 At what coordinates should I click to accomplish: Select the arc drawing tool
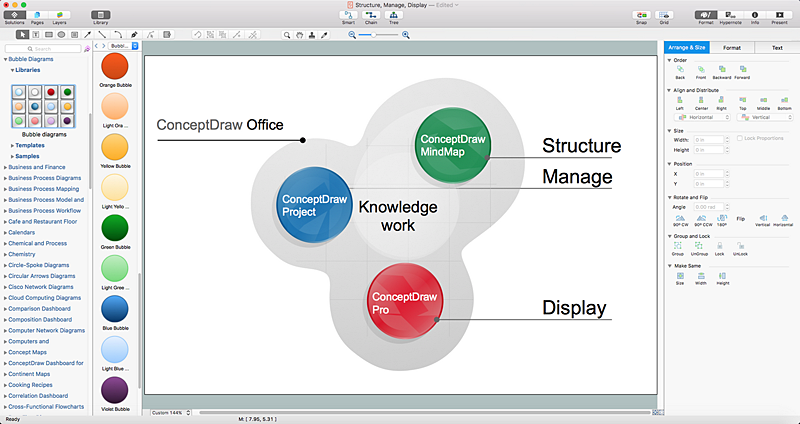pos(118,35)
